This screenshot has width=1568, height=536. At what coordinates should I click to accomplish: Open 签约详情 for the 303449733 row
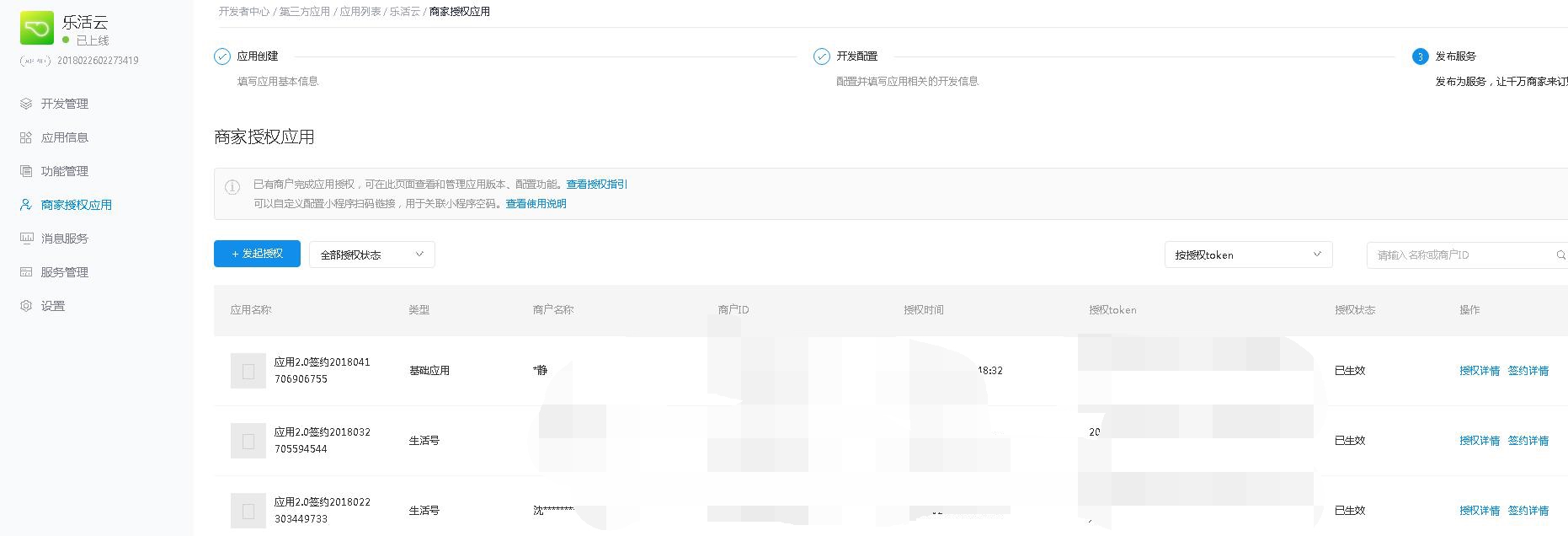coord(1528,511)
